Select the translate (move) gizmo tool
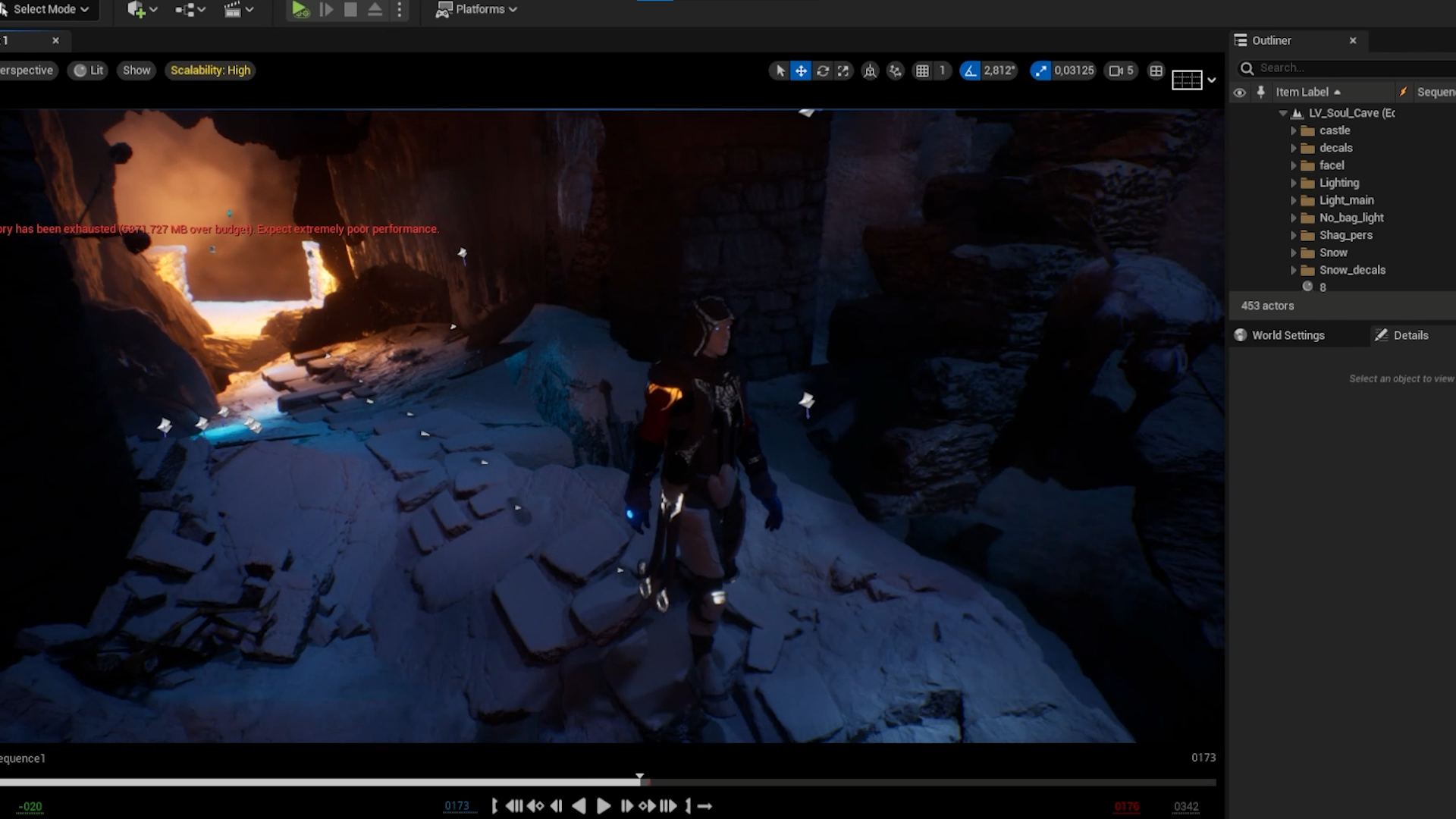Image resolution: width=1456 pixels, height=819 pixels. click(x=801, y=71)
